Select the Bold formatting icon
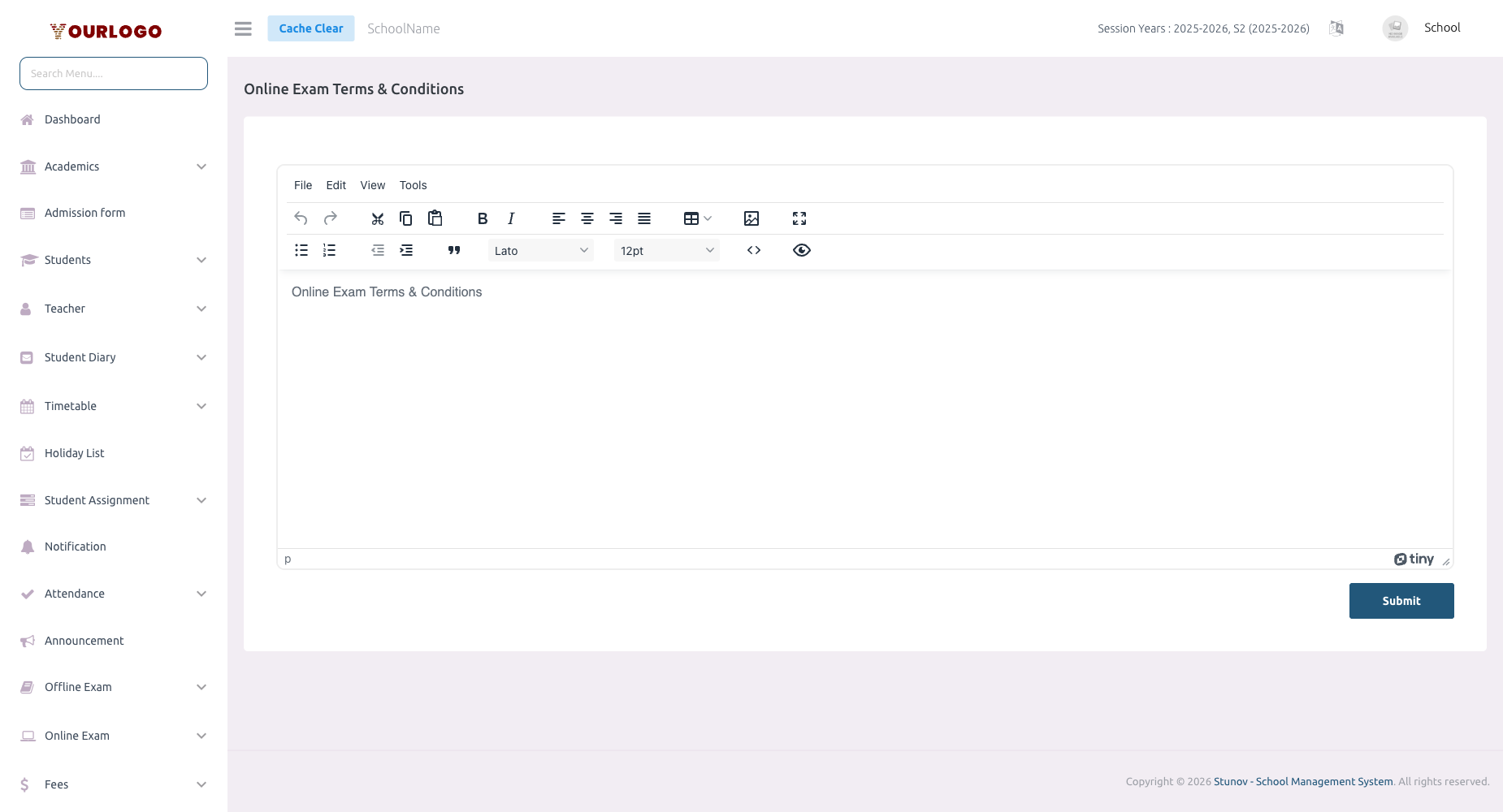 point(482,218)
